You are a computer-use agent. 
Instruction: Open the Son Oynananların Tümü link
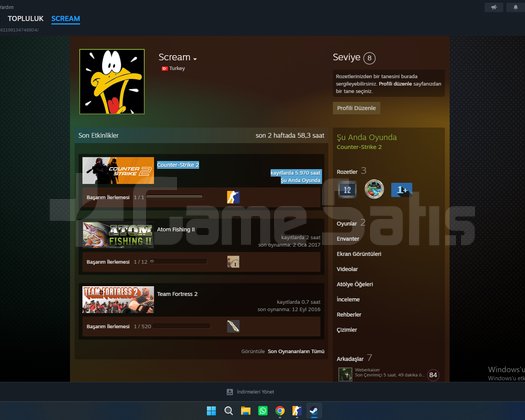tap(296, 351)
